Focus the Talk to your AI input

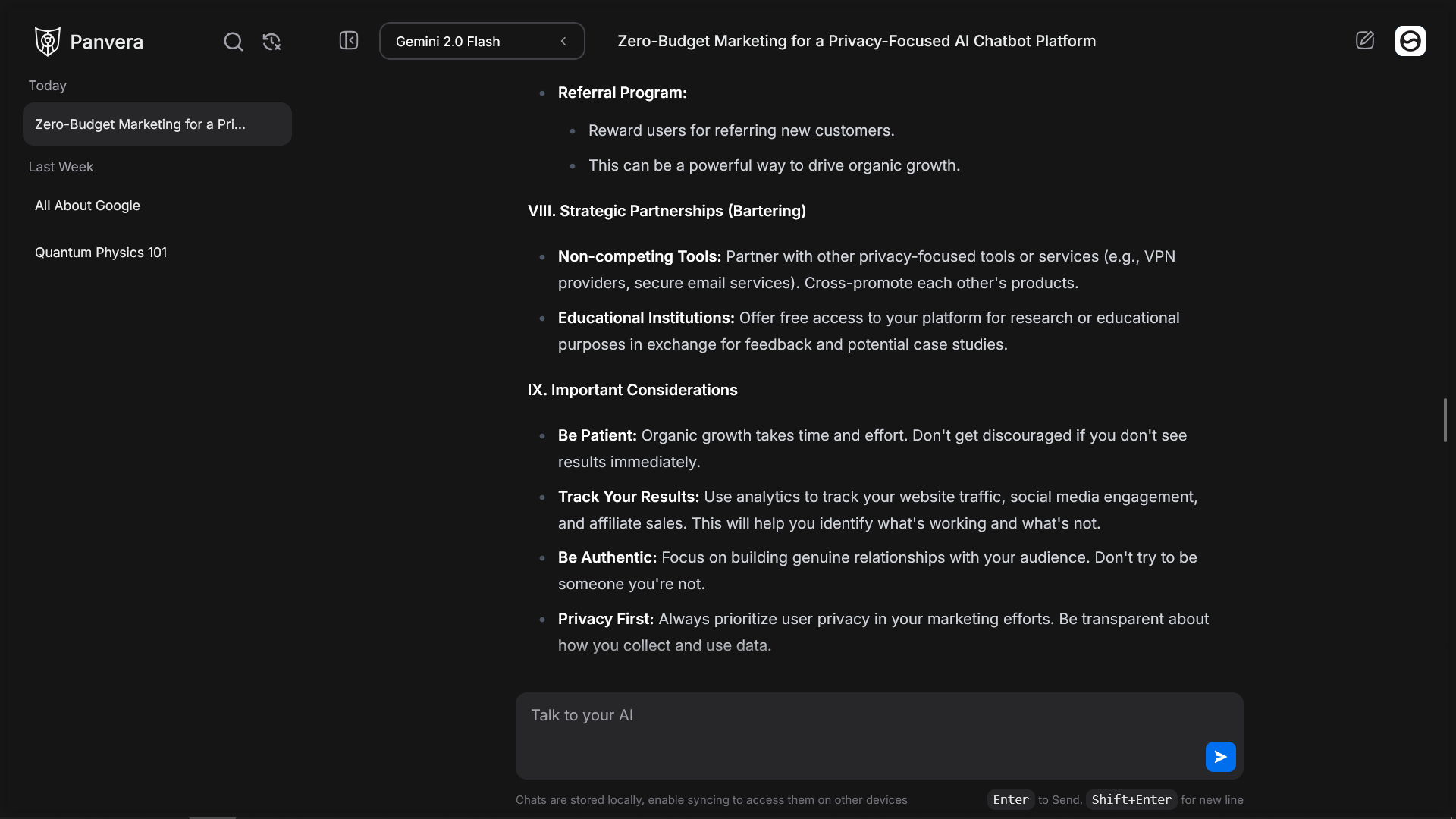point(857,728)
